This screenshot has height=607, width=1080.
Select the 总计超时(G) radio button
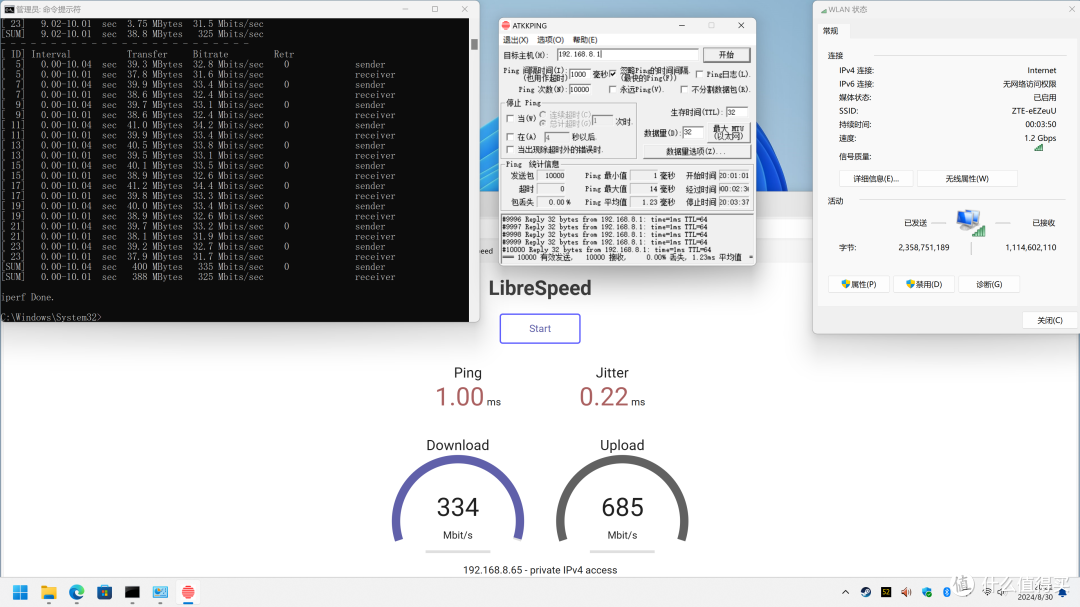(x=543, y=123)
